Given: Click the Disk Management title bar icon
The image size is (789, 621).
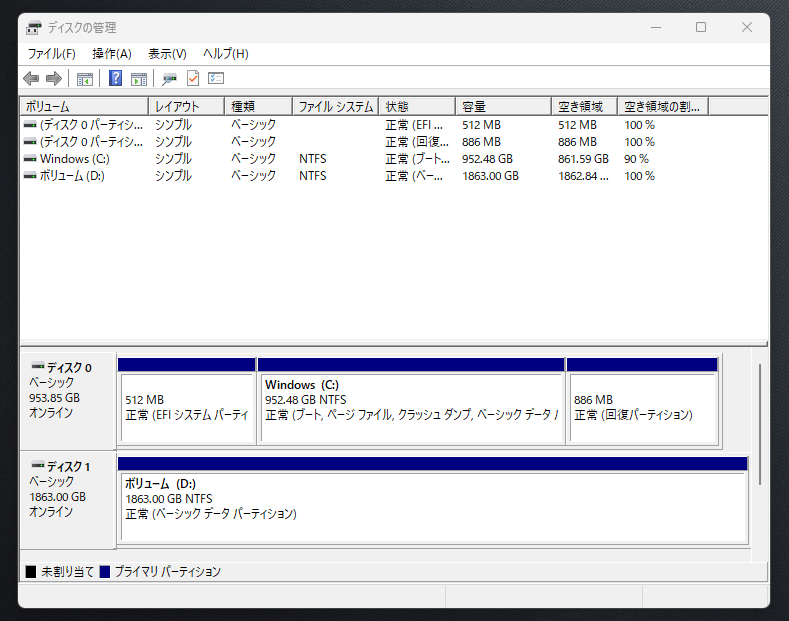Looking at the screenshot, I should [34, 28].
